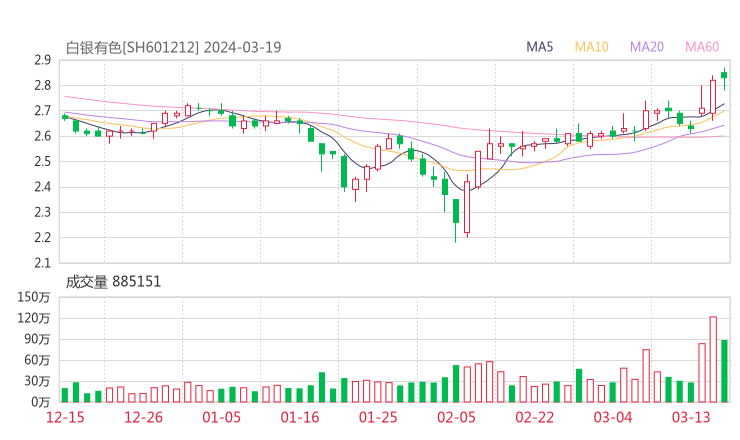Click the 2.1 price axis label

point(42,263)
